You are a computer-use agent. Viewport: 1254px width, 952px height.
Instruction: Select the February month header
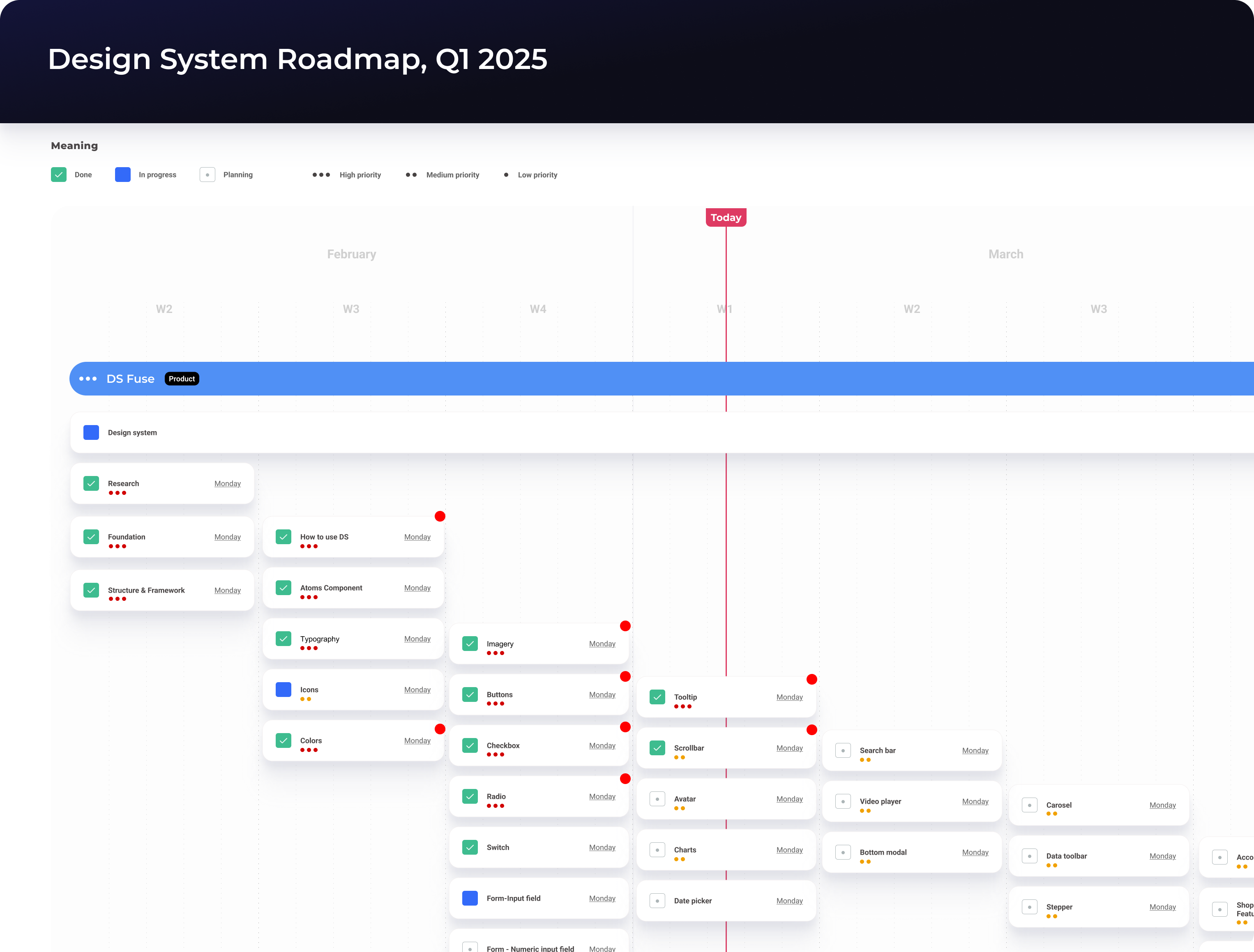point(351,254)
